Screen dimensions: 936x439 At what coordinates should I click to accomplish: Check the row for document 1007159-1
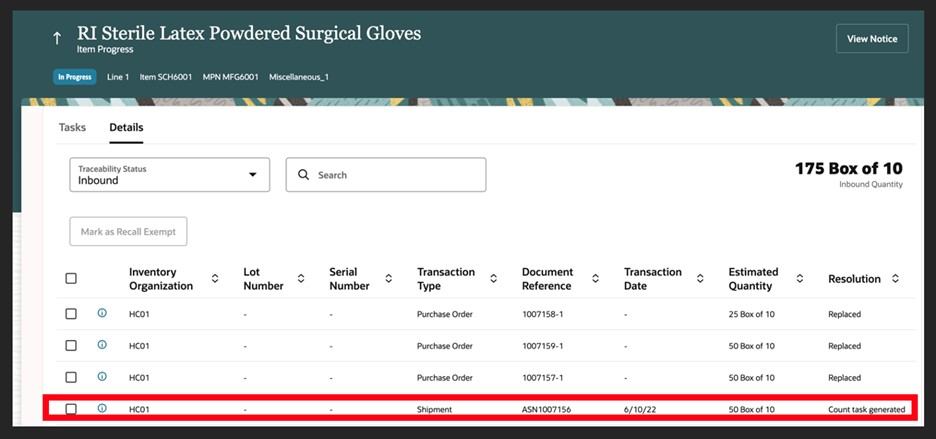[x=71, y=346]
